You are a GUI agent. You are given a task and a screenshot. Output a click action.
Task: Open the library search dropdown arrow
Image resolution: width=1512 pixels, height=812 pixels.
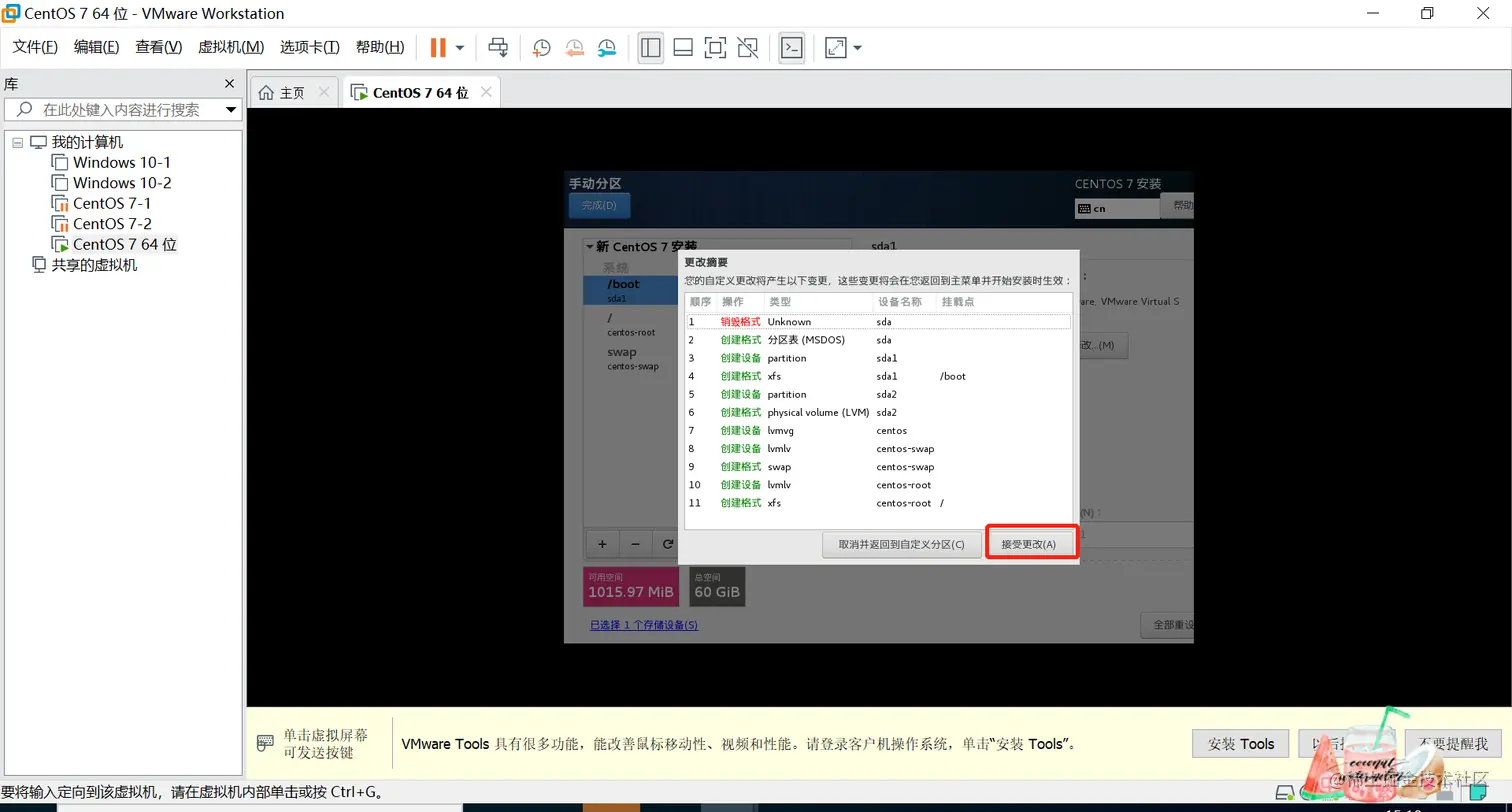(x=231, y=110)
